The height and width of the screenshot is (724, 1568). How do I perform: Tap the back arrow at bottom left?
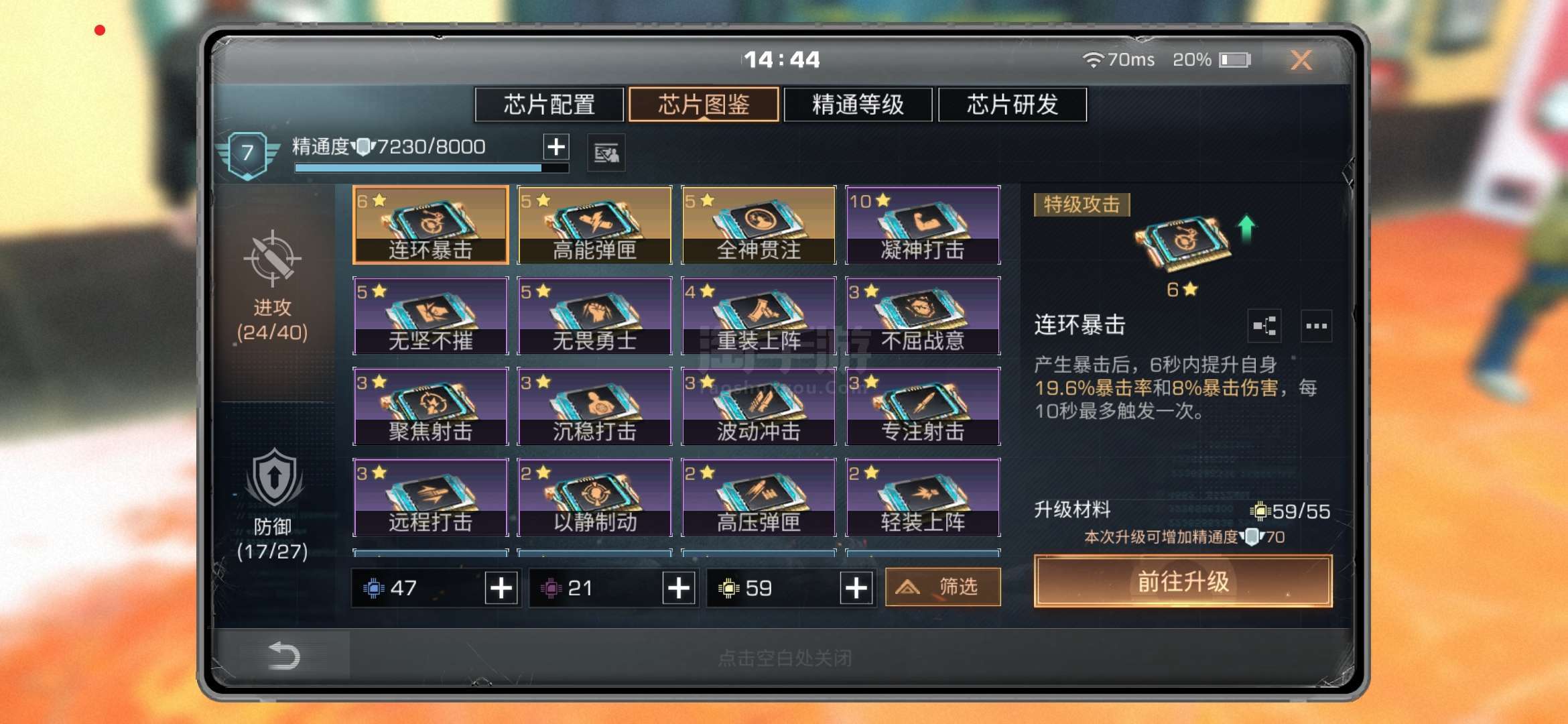pyautogui.click(x=283, y=655)
